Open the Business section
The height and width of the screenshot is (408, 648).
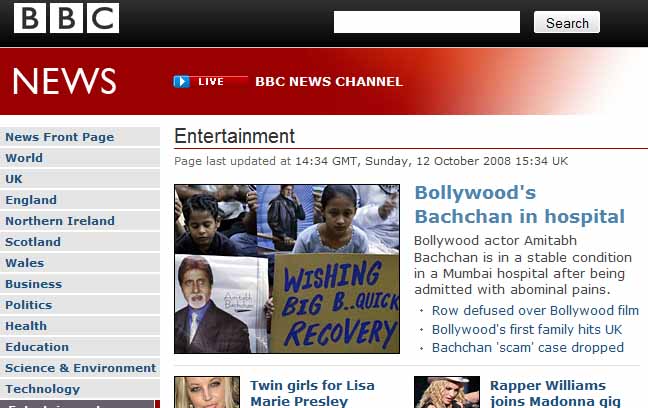coord(80,284)
